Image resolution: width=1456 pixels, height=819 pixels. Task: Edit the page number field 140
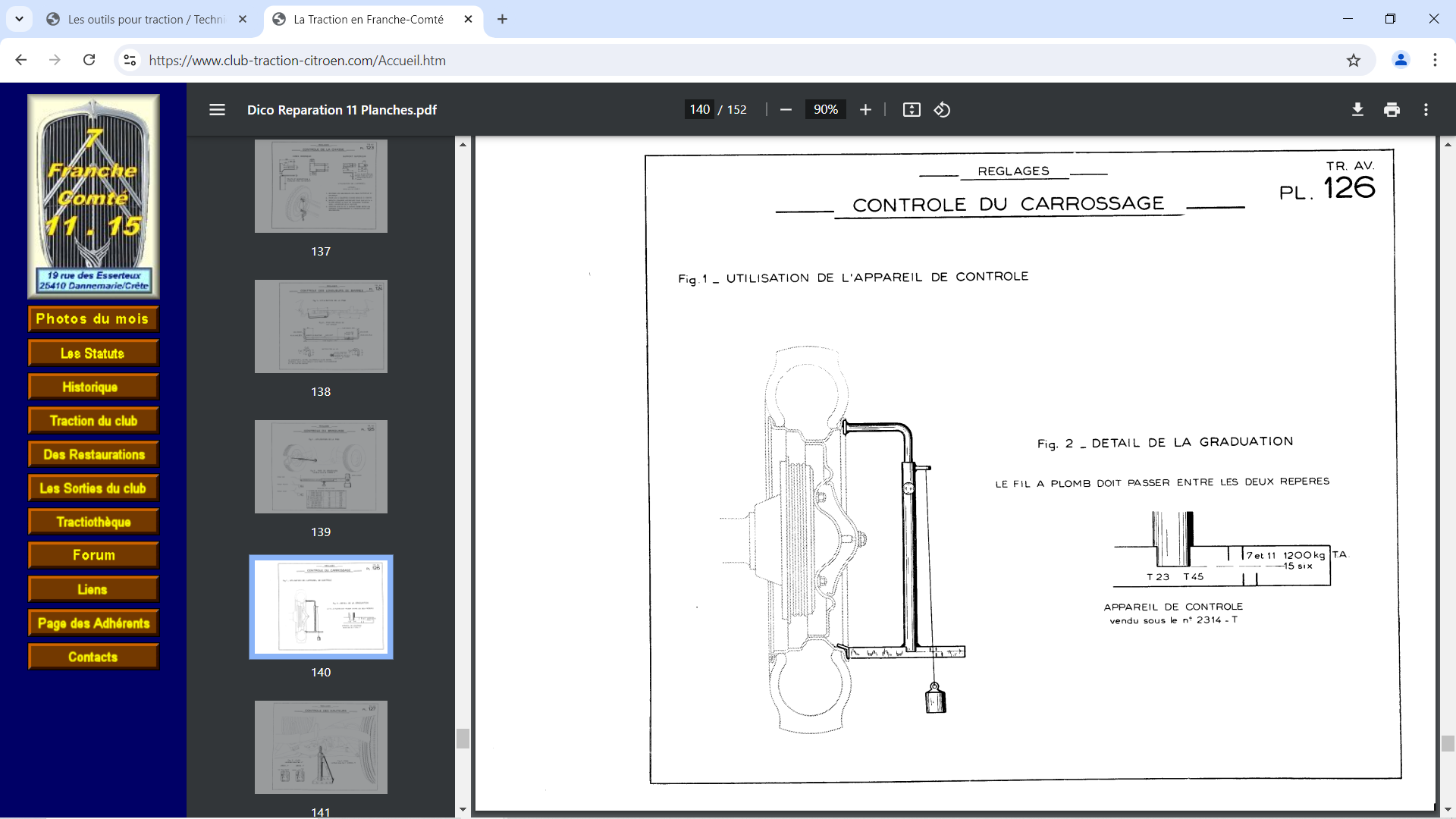point(699,110)
